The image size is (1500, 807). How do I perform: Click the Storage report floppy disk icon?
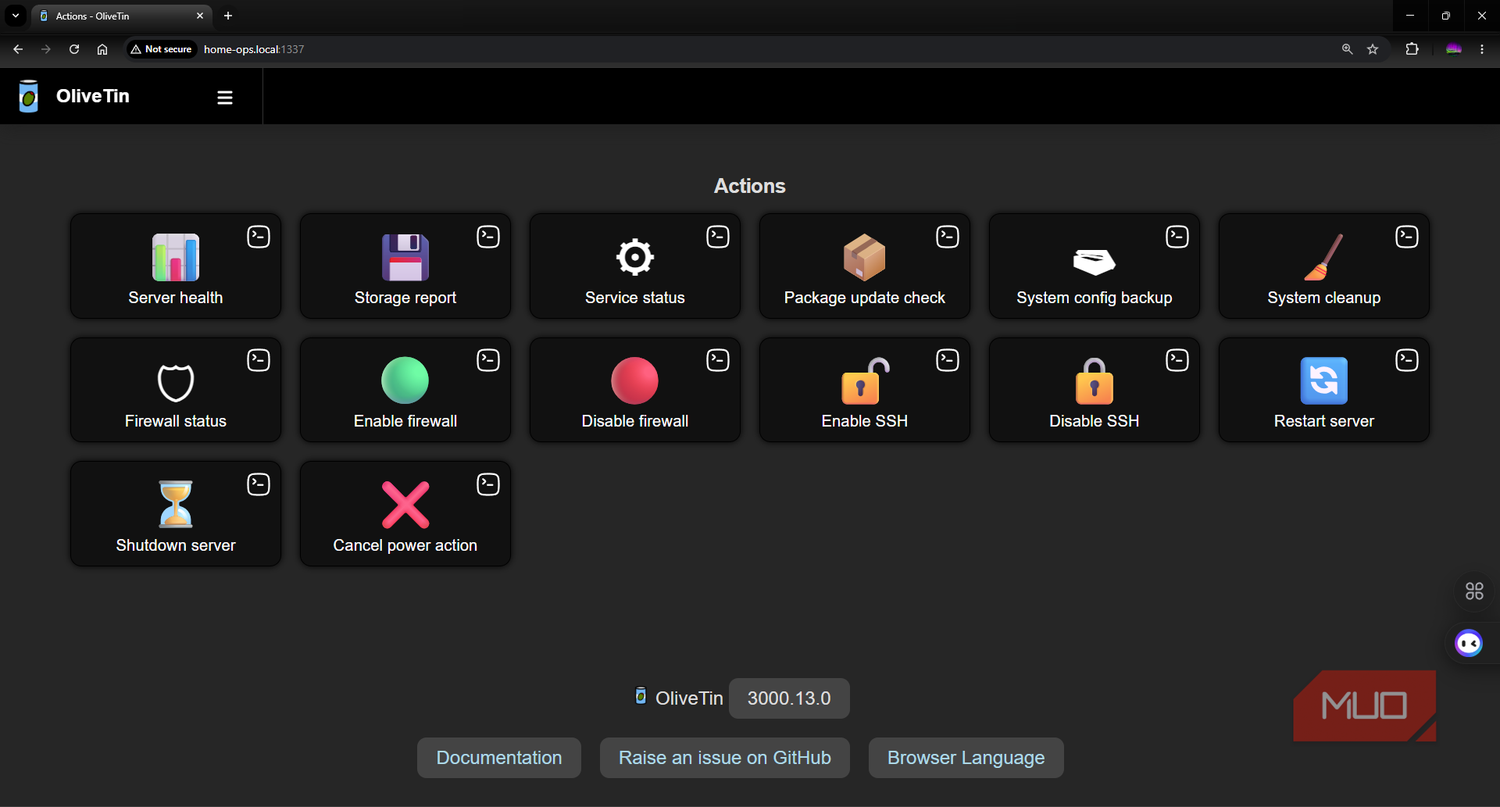[405, 257]
